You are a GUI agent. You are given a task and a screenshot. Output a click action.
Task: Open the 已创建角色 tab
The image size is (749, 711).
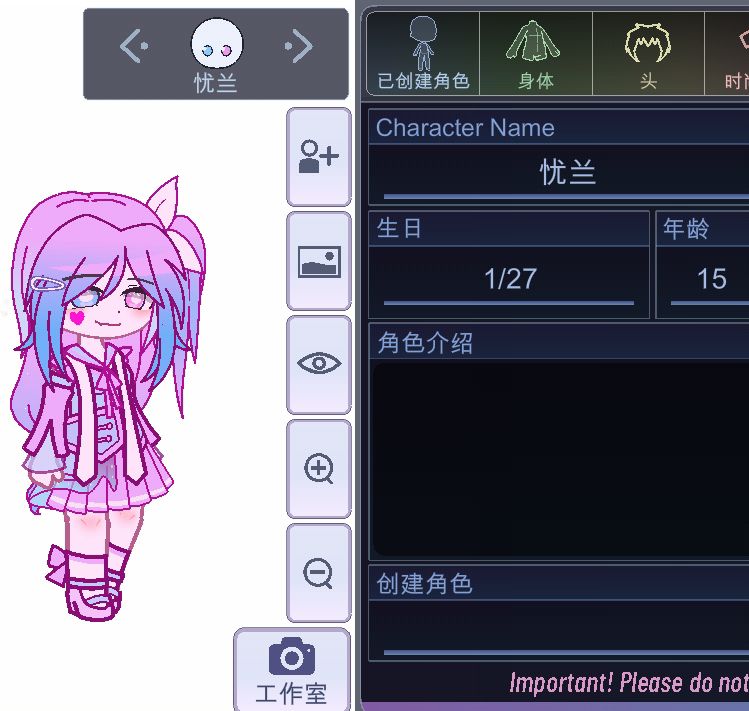coord(423,54)
